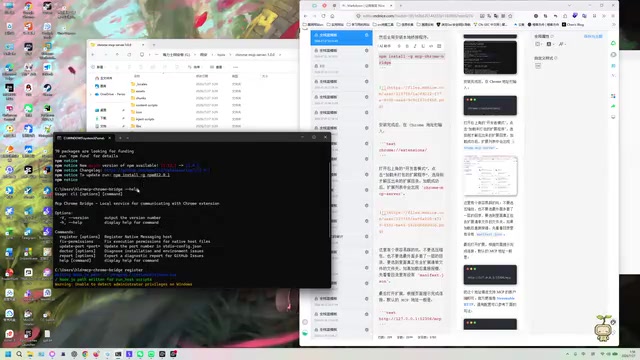Open the font style dropdown in the right panel

point(562,44)
